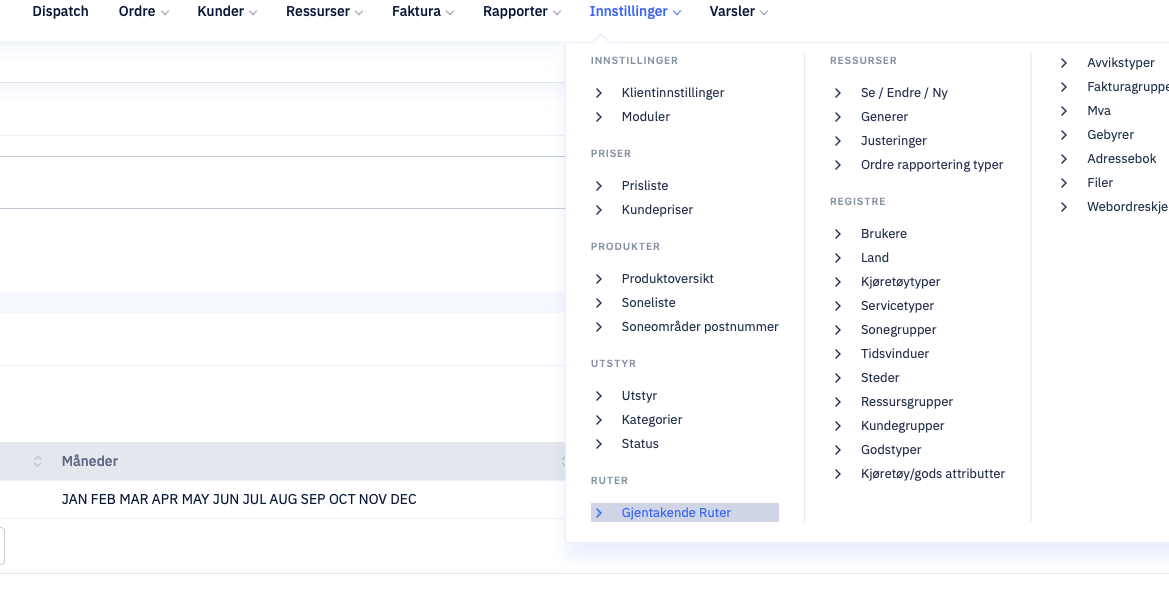Select Gjentakende Ruter menu entry
This screenshot has height=592, width=1169.
tap(684, 513)
